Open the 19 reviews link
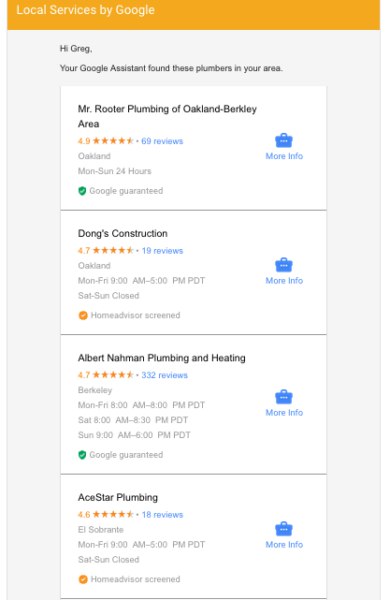The image size is (390, 600). click(x=162, y=251)
